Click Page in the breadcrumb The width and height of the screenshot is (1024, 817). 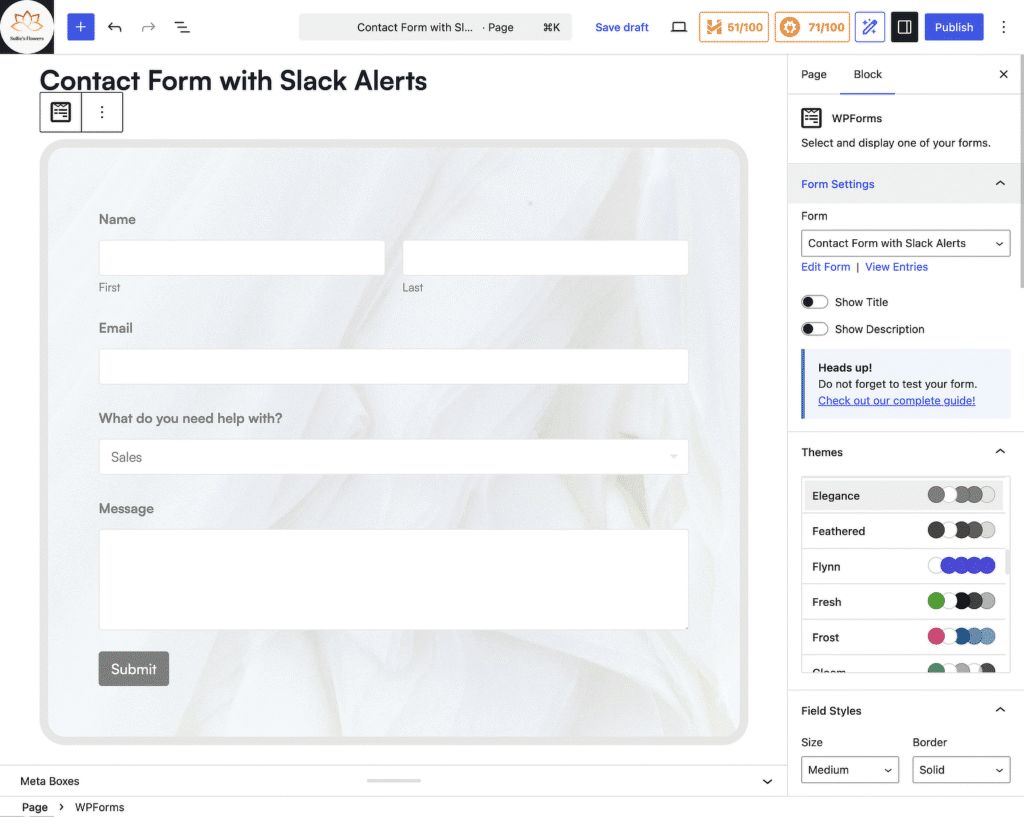pos(35,807)
